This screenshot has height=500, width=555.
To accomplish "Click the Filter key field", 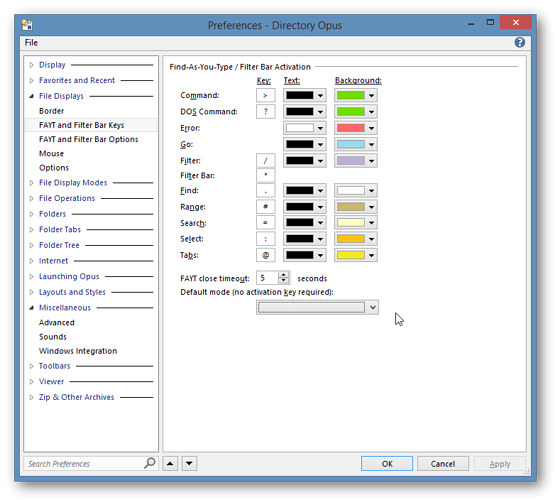I will (x=265, y=161).
